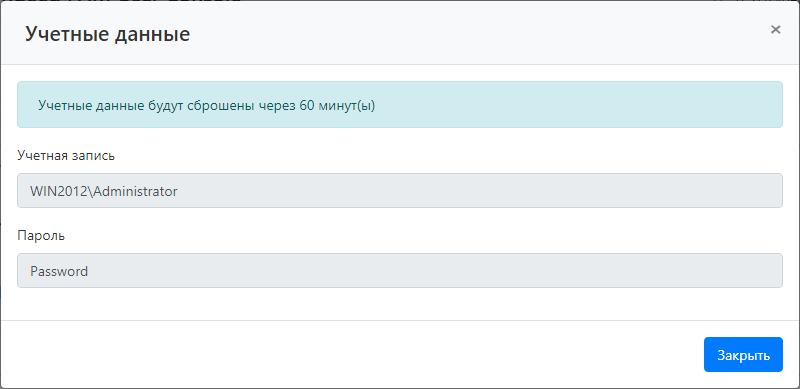The height and width of the screenshot is (389, 800).
Task: Click the WIN2012\Administrator text
Action: (104, 191)
